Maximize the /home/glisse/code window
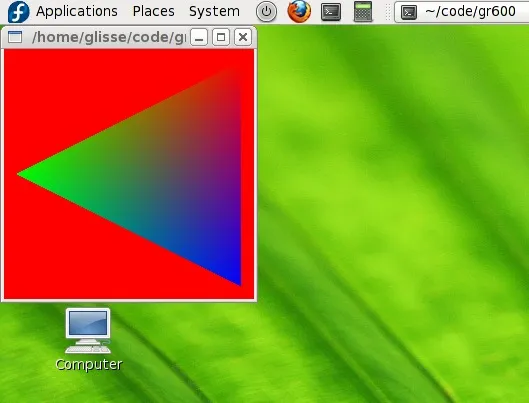Image resolution: width=529 pixels, height=403 pixels. [x=221, y=37]
